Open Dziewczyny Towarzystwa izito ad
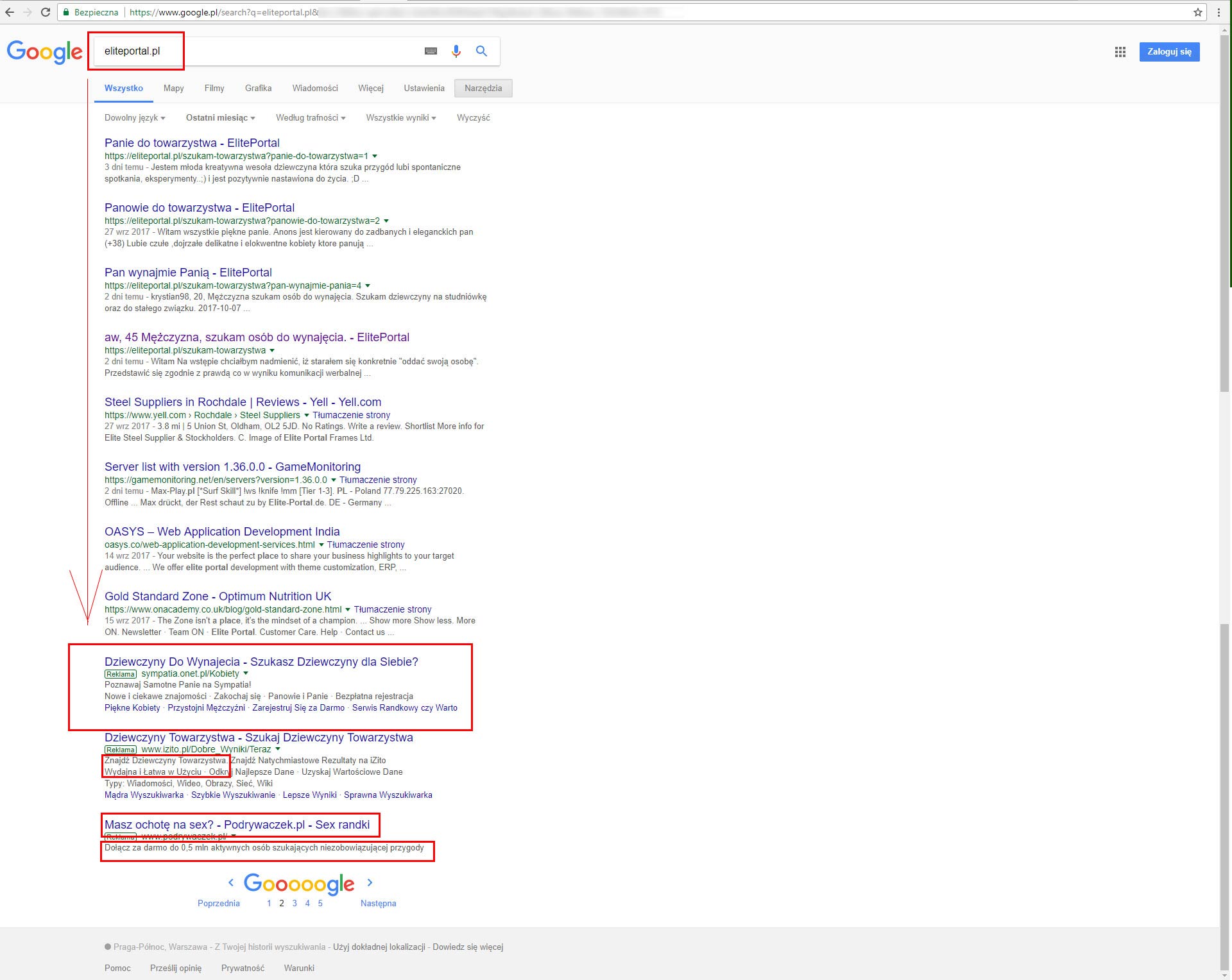 tap(259, 738)
